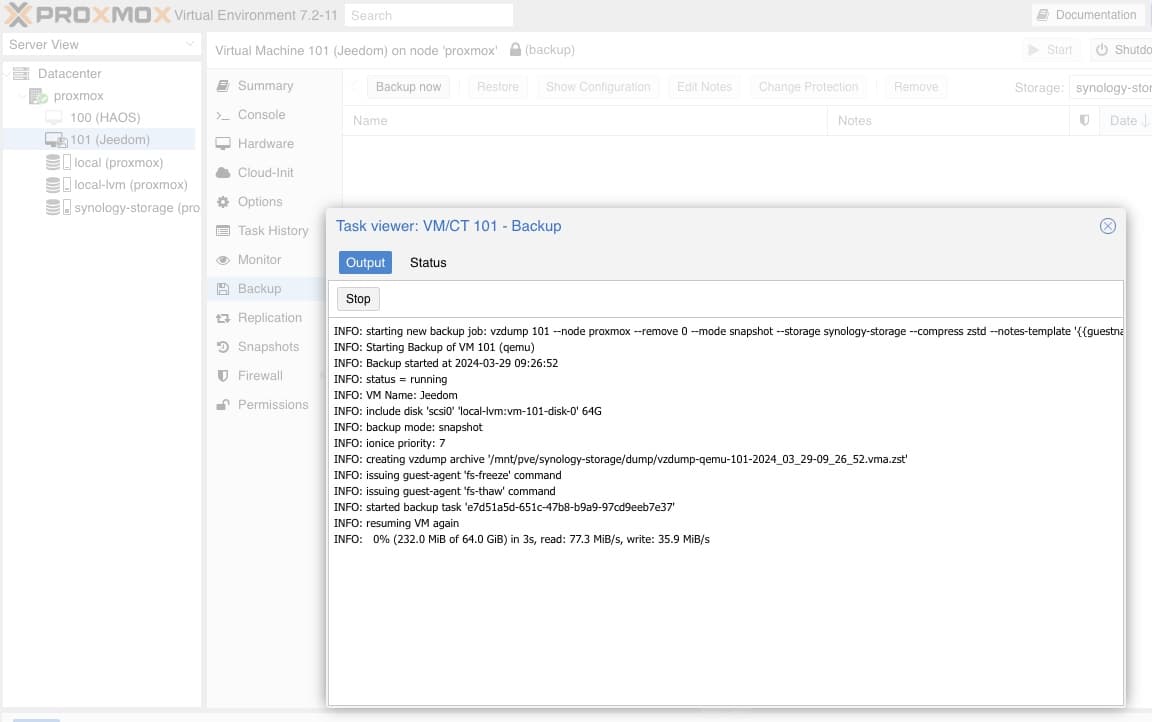The width and height of the screenshot is (1152, 722).
Task: Switch to the Output tab in task viewer
Action: pyautogui.click(x=365, y=262)
